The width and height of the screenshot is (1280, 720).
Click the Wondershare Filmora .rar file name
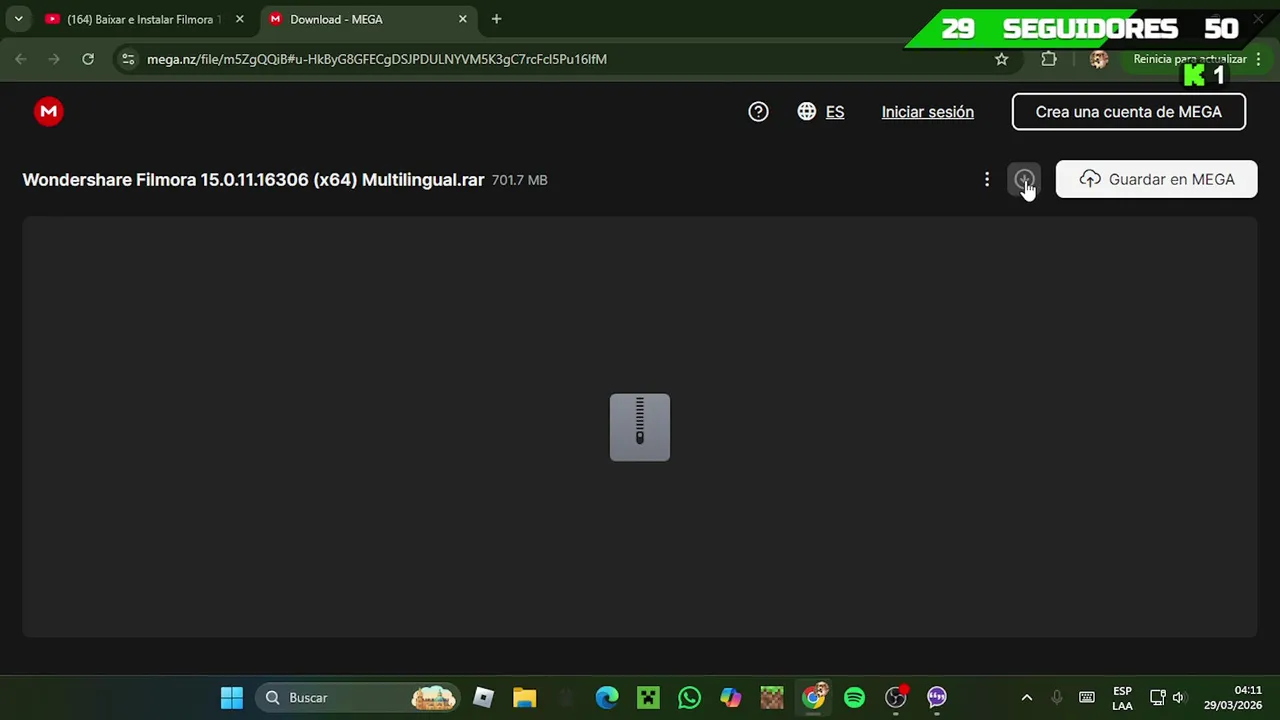[x=253, y=180]
